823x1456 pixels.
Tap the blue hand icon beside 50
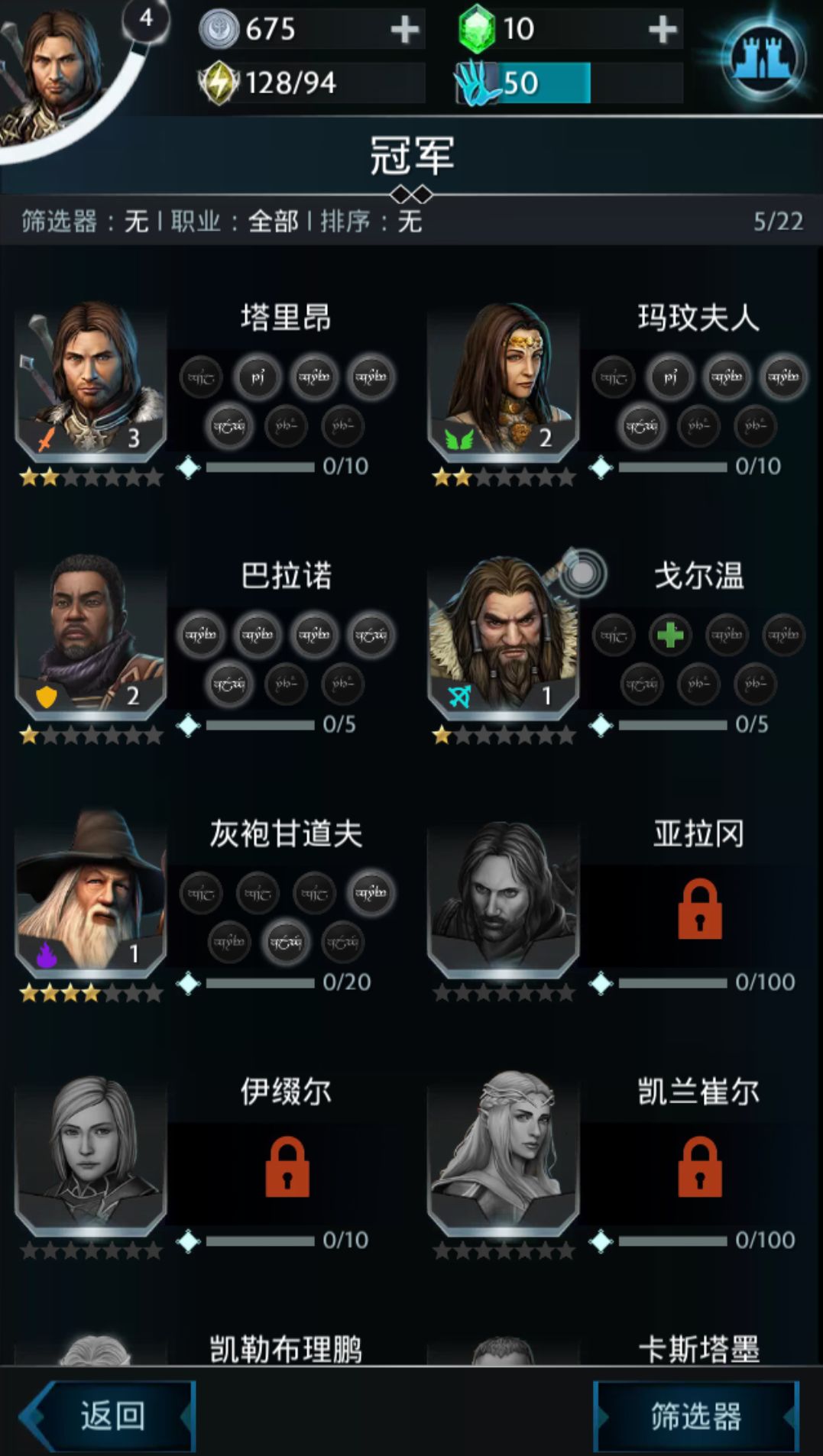point(476,83)
